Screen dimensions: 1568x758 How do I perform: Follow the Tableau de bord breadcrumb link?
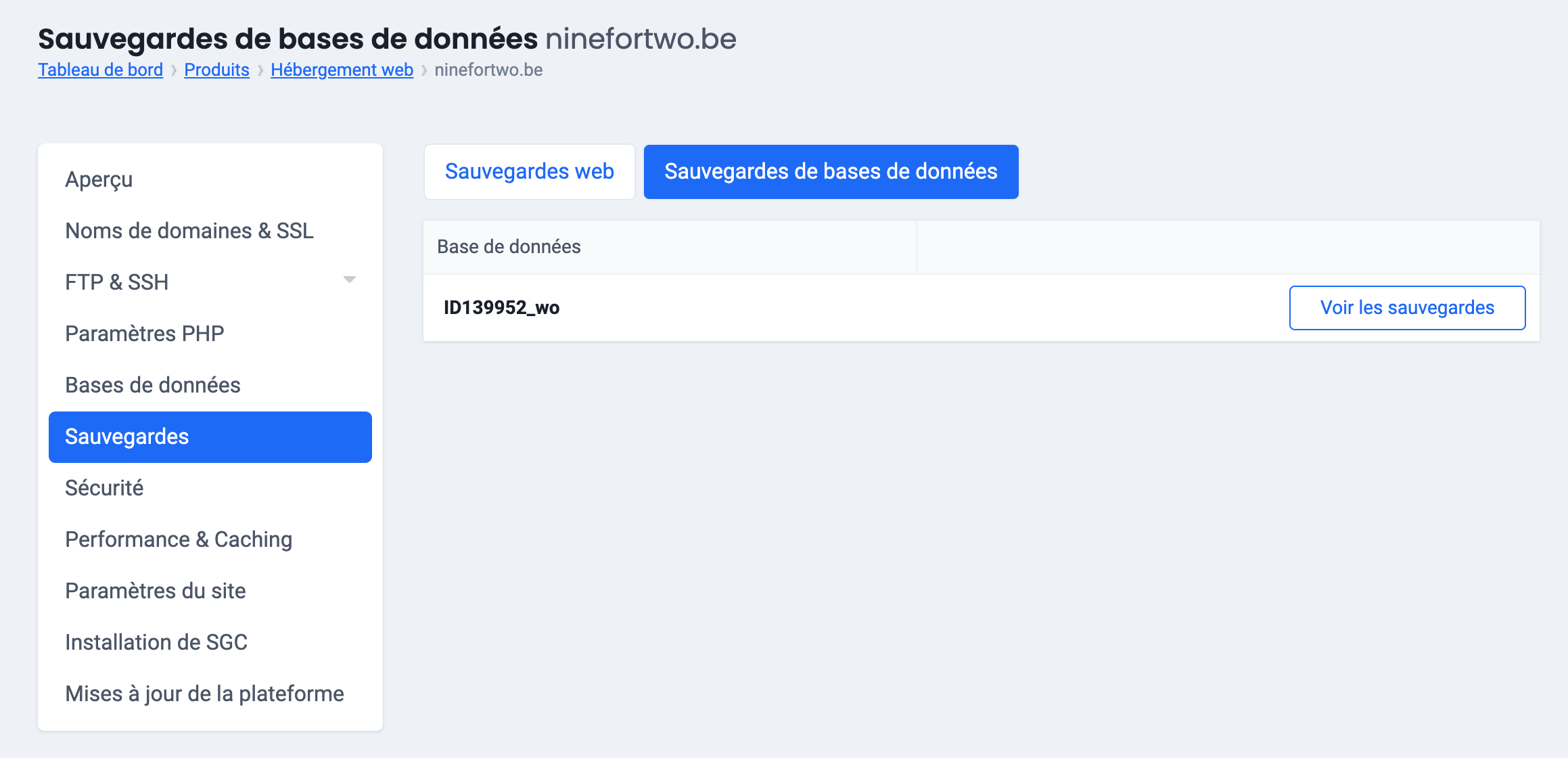pos(100,70)
